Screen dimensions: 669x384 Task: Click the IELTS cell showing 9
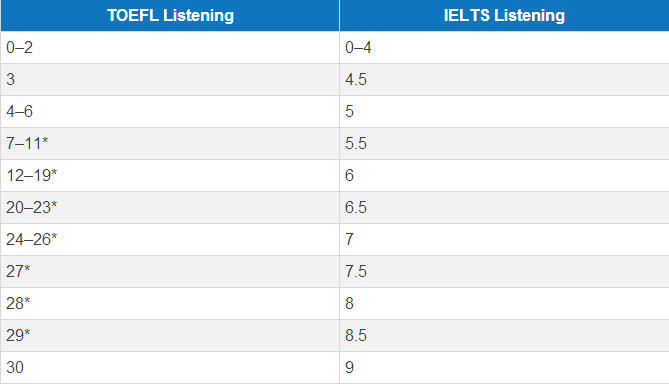tap(504, 367)
